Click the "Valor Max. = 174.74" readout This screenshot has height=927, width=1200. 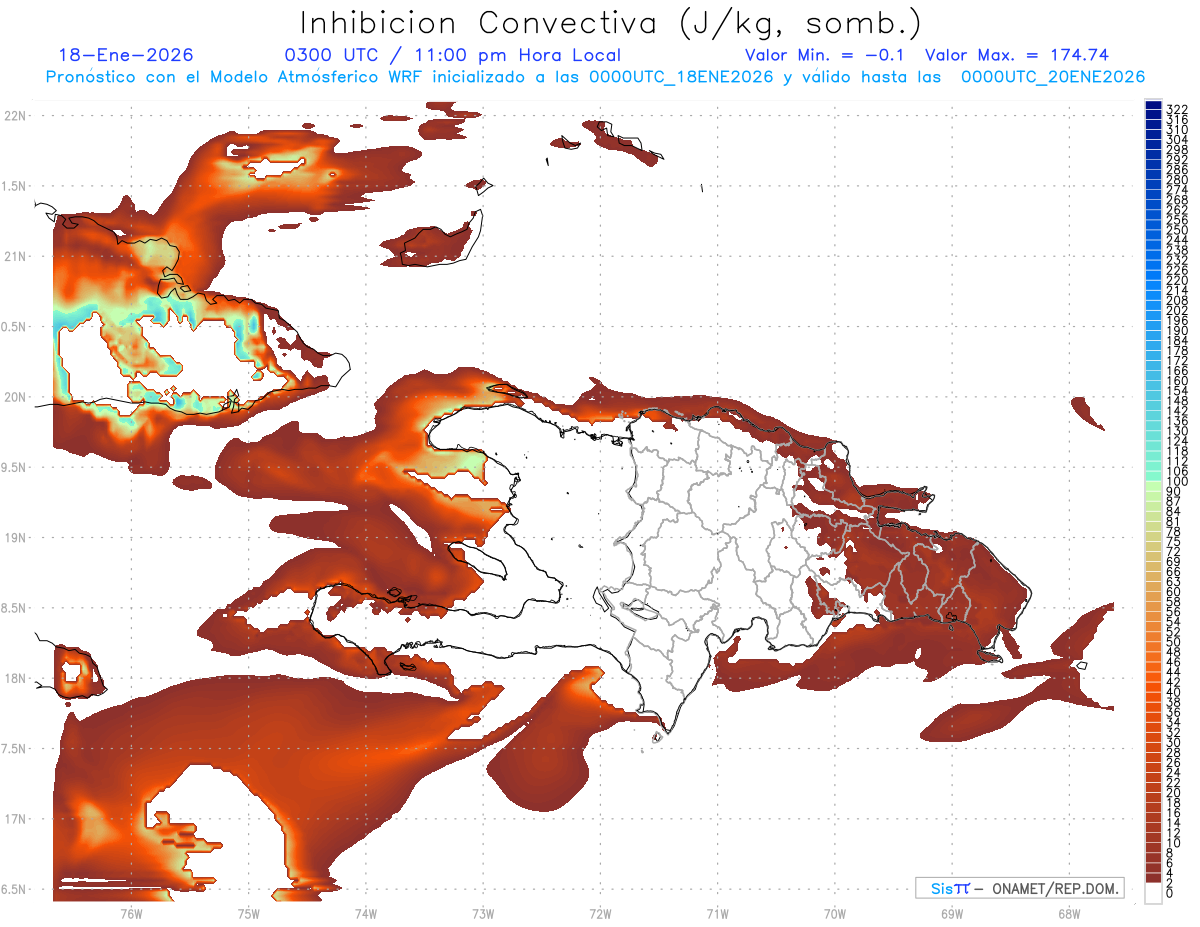click(x=1017, y=55)
